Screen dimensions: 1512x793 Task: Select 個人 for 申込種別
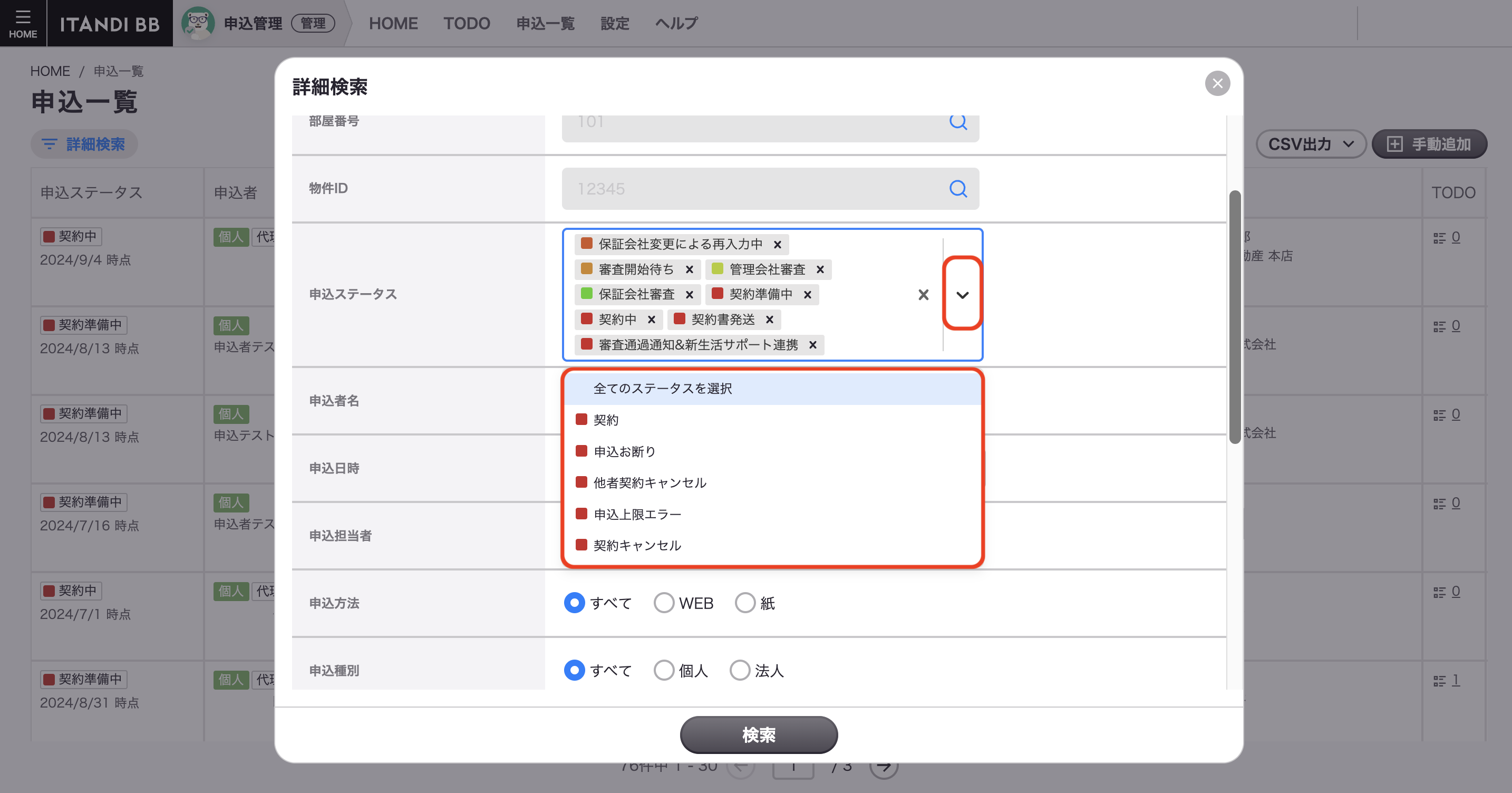tap(663, 670)
